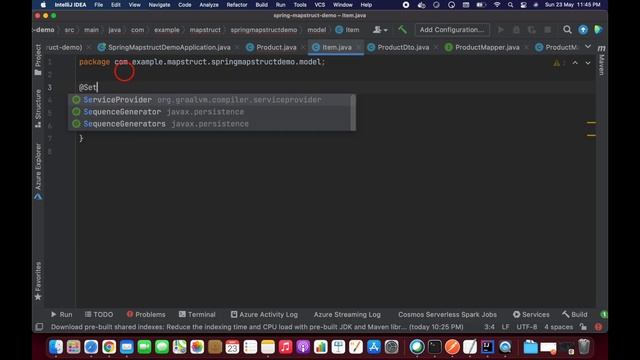Open the Structure tool window
Screen dimensions: 640x360
coord(38,108)
